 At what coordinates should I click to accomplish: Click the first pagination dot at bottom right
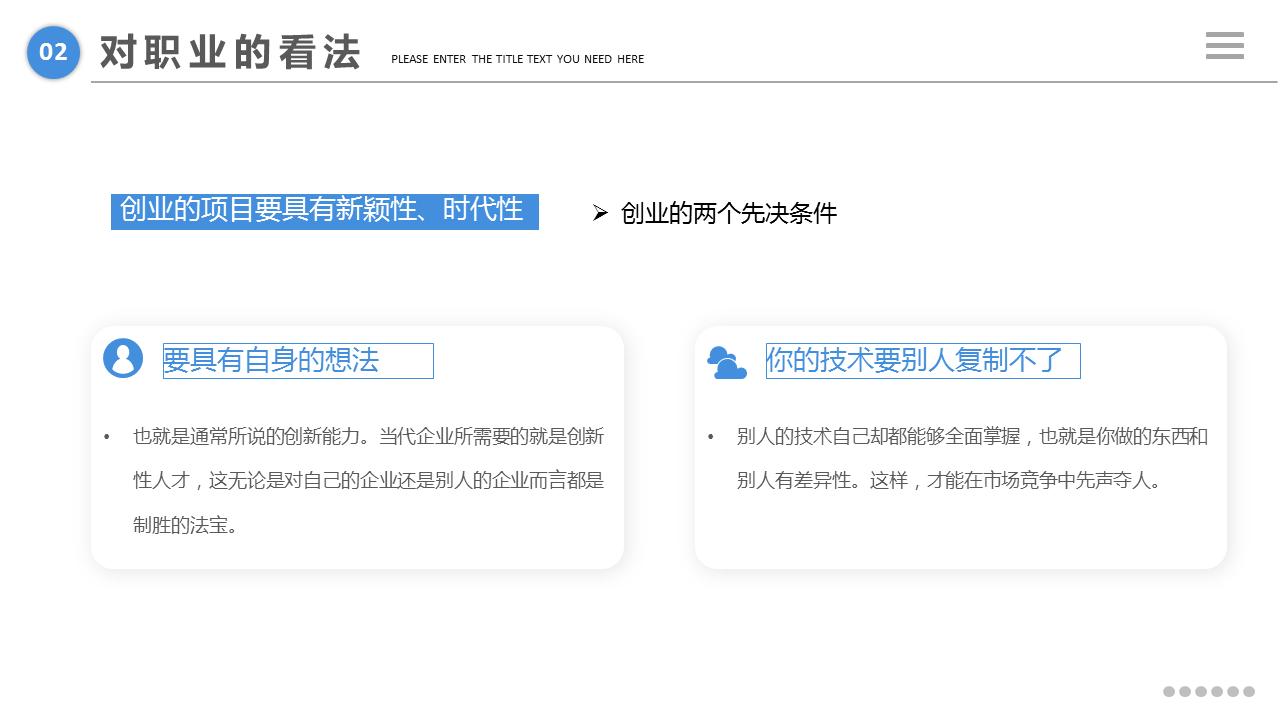[x=1168, y=691]
